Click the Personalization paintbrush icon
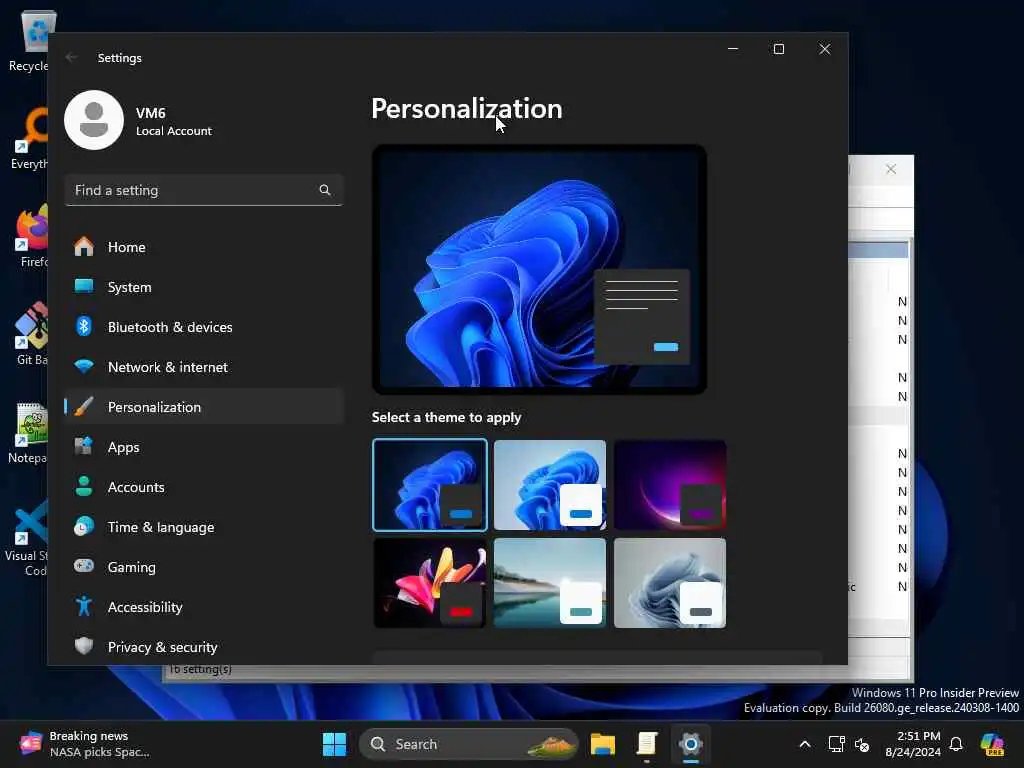 (x=84, y=407)
